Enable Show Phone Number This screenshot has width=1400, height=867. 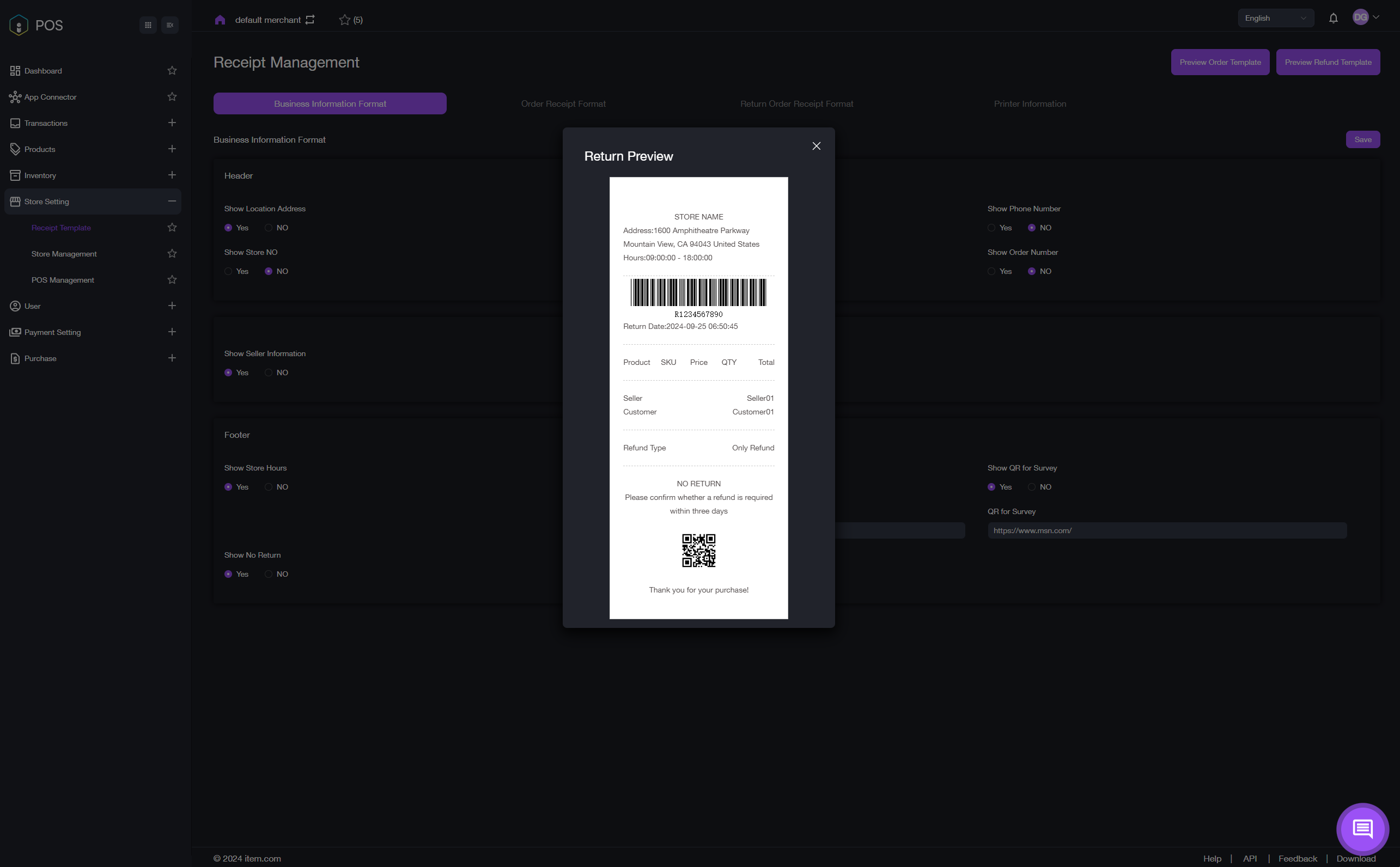click(991, 228)
